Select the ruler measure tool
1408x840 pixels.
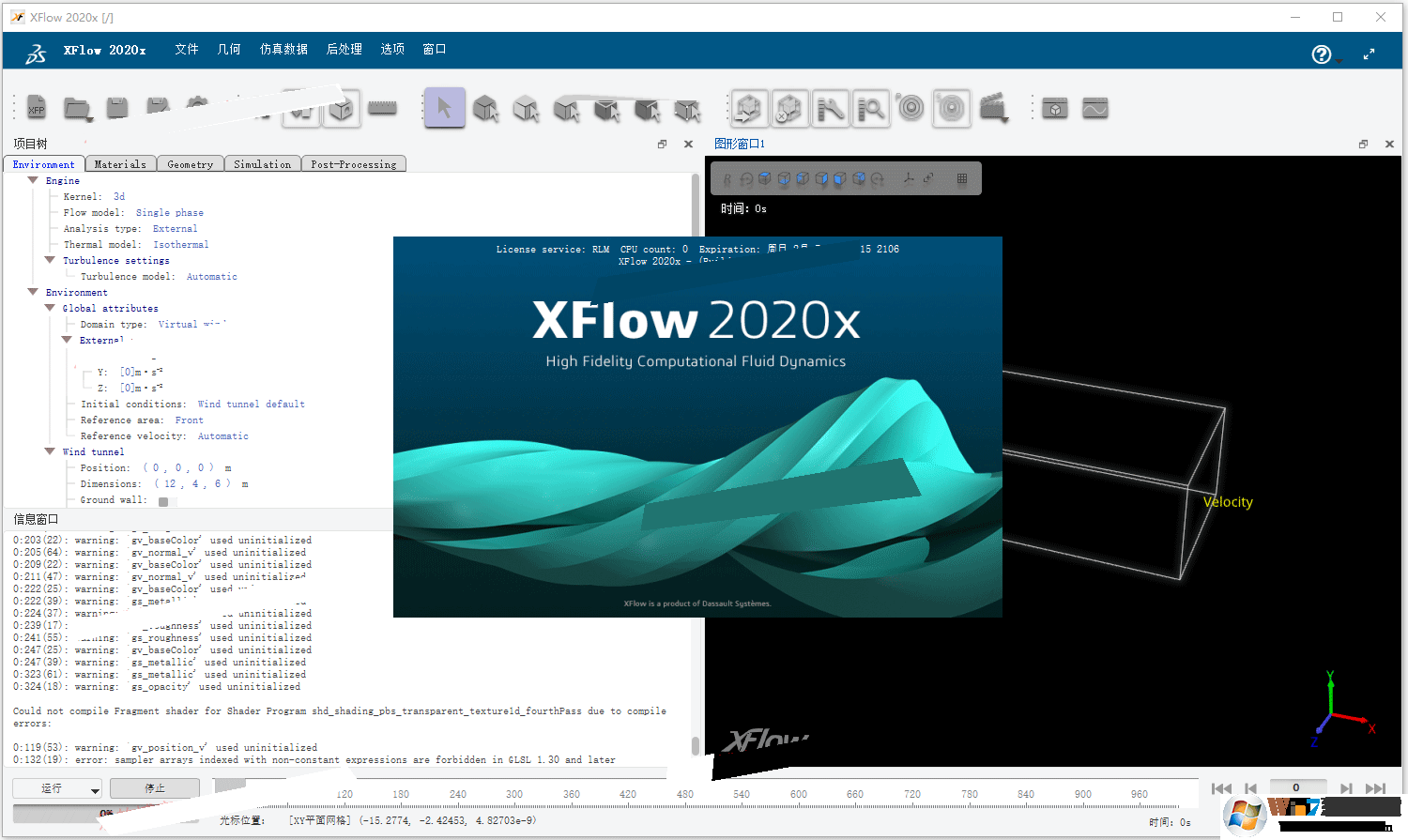click(382, 108)
